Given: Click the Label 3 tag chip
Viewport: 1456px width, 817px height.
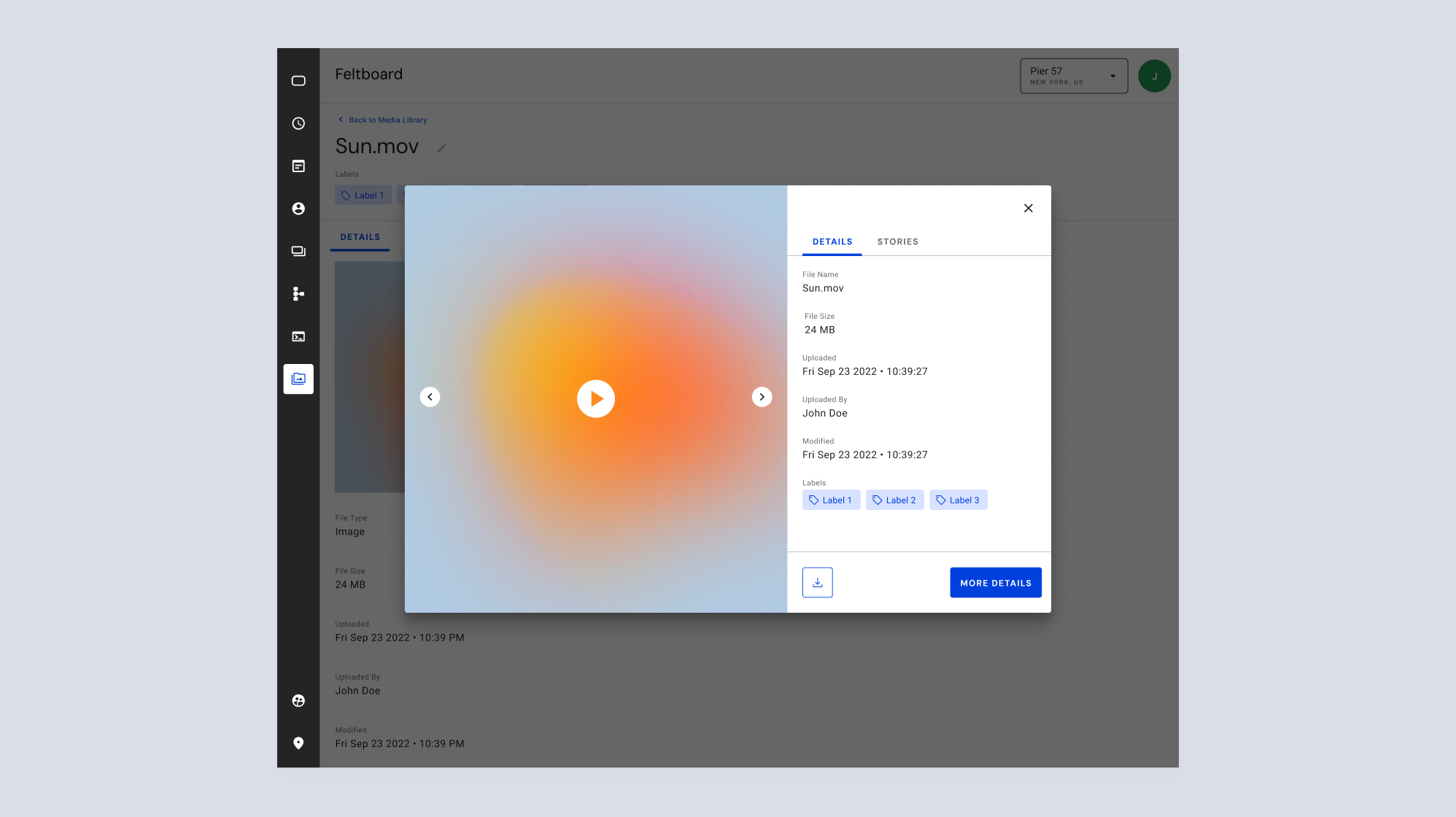Looking at the screenshot, I should tap(958, 500).
